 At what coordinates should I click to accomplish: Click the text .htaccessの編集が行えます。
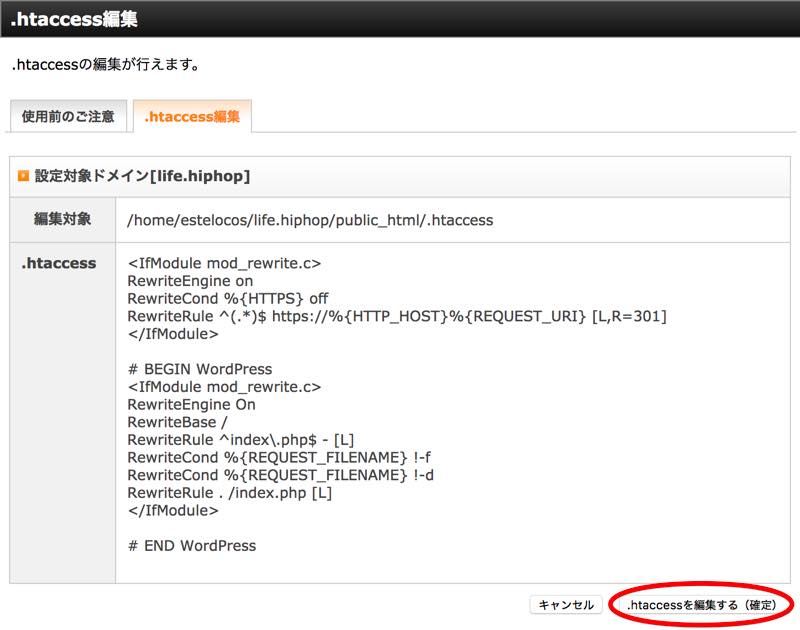pyautogui.click(x=105, y=65)
